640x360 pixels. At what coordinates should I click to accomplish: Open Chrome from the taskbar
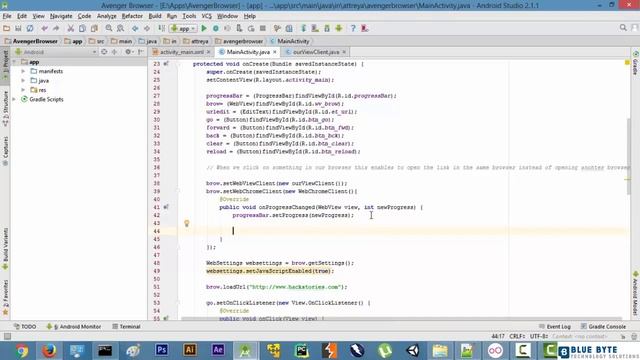22,351
